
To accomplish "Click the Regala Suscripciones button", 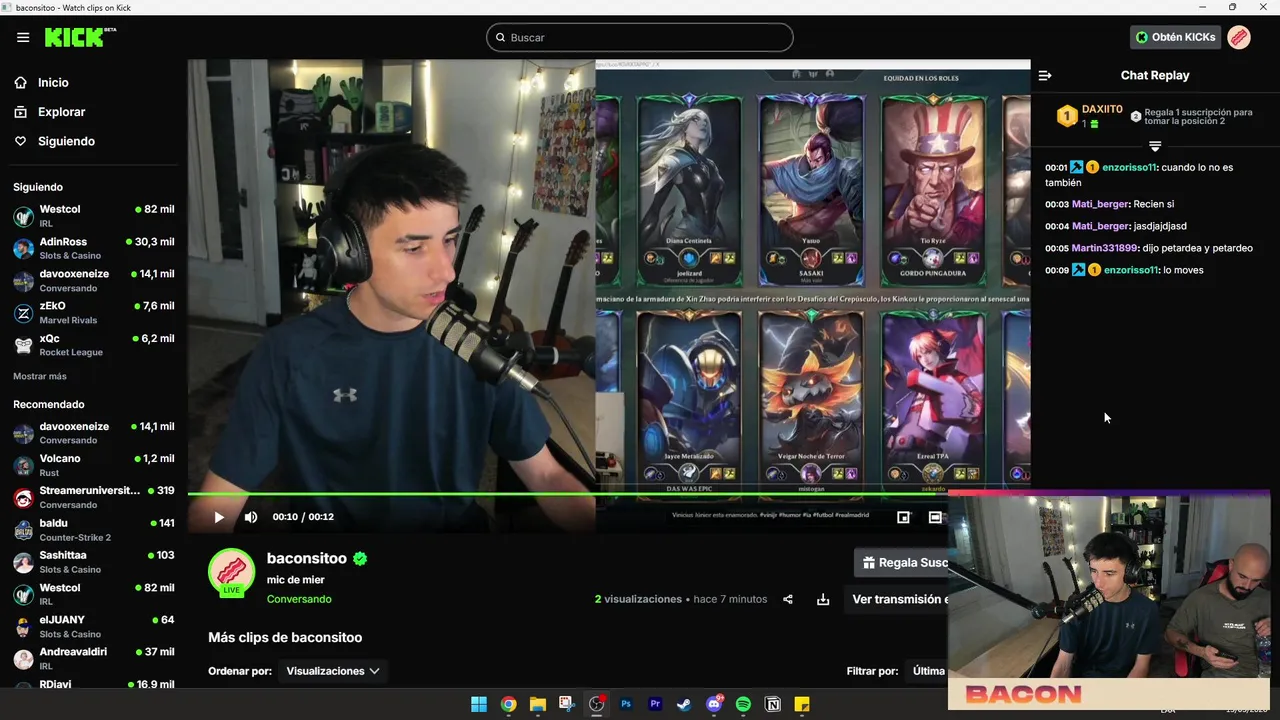I will [903, 563].
